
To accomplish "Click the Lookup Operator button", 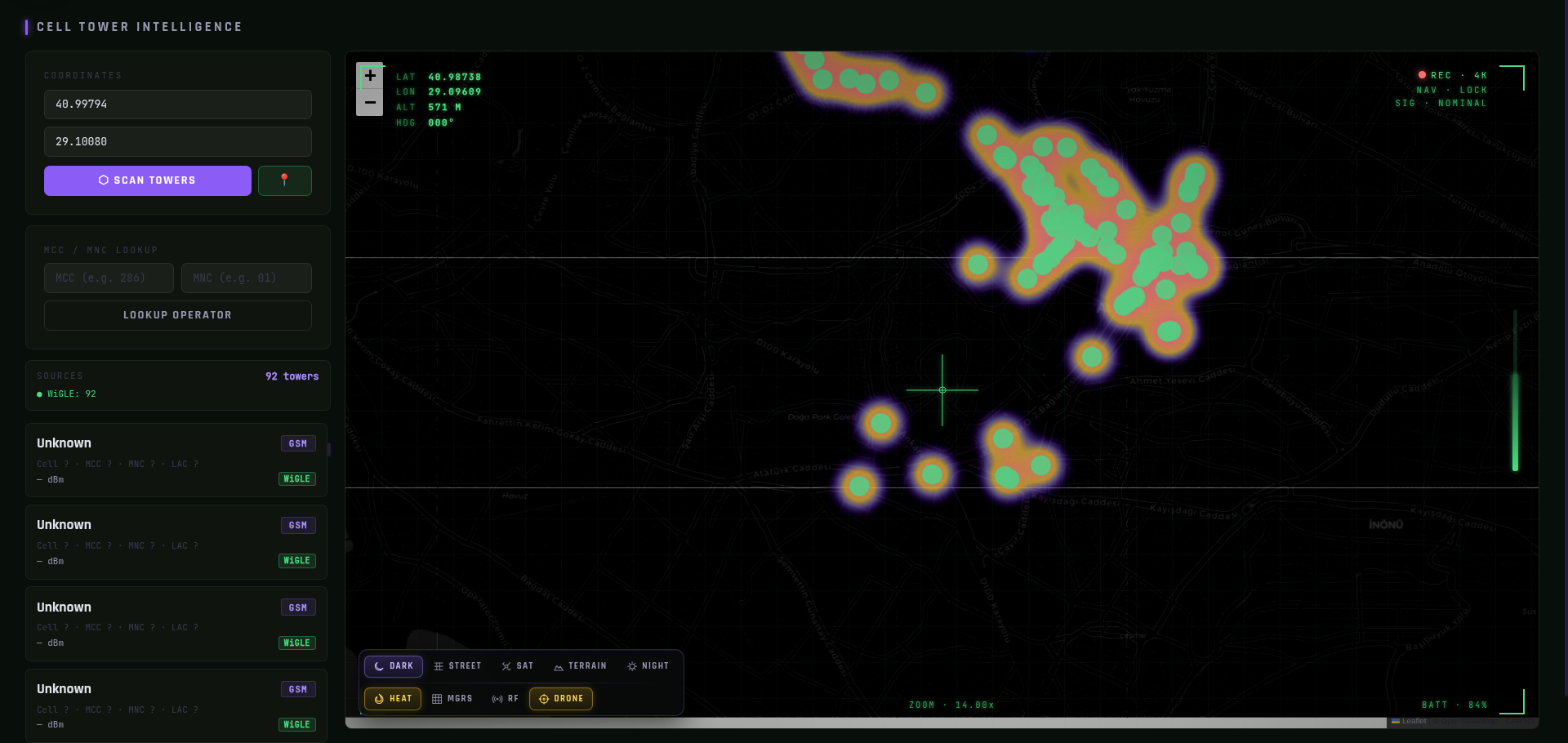I will pos(177,315).
